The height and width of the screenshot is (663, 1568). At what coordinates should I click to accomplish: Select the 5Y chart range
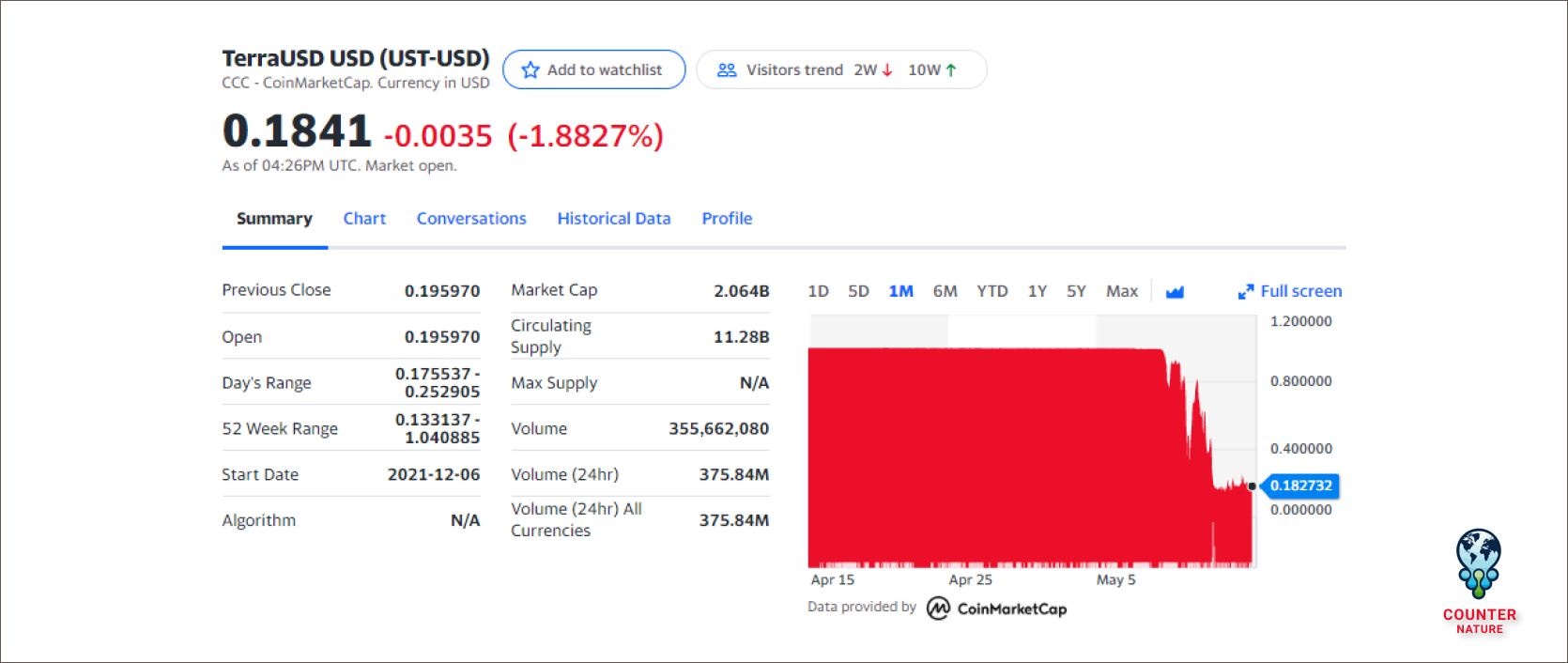[x=1076, y=291]
